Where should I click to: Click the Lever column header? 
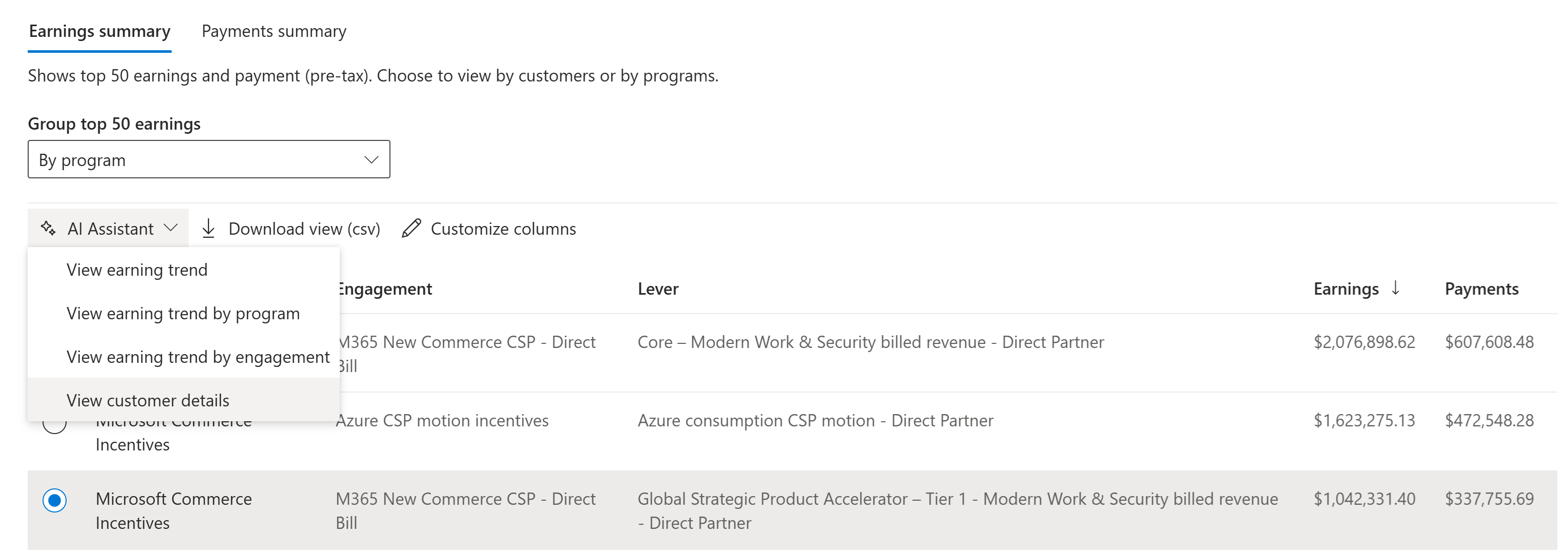tap(657, 289)
